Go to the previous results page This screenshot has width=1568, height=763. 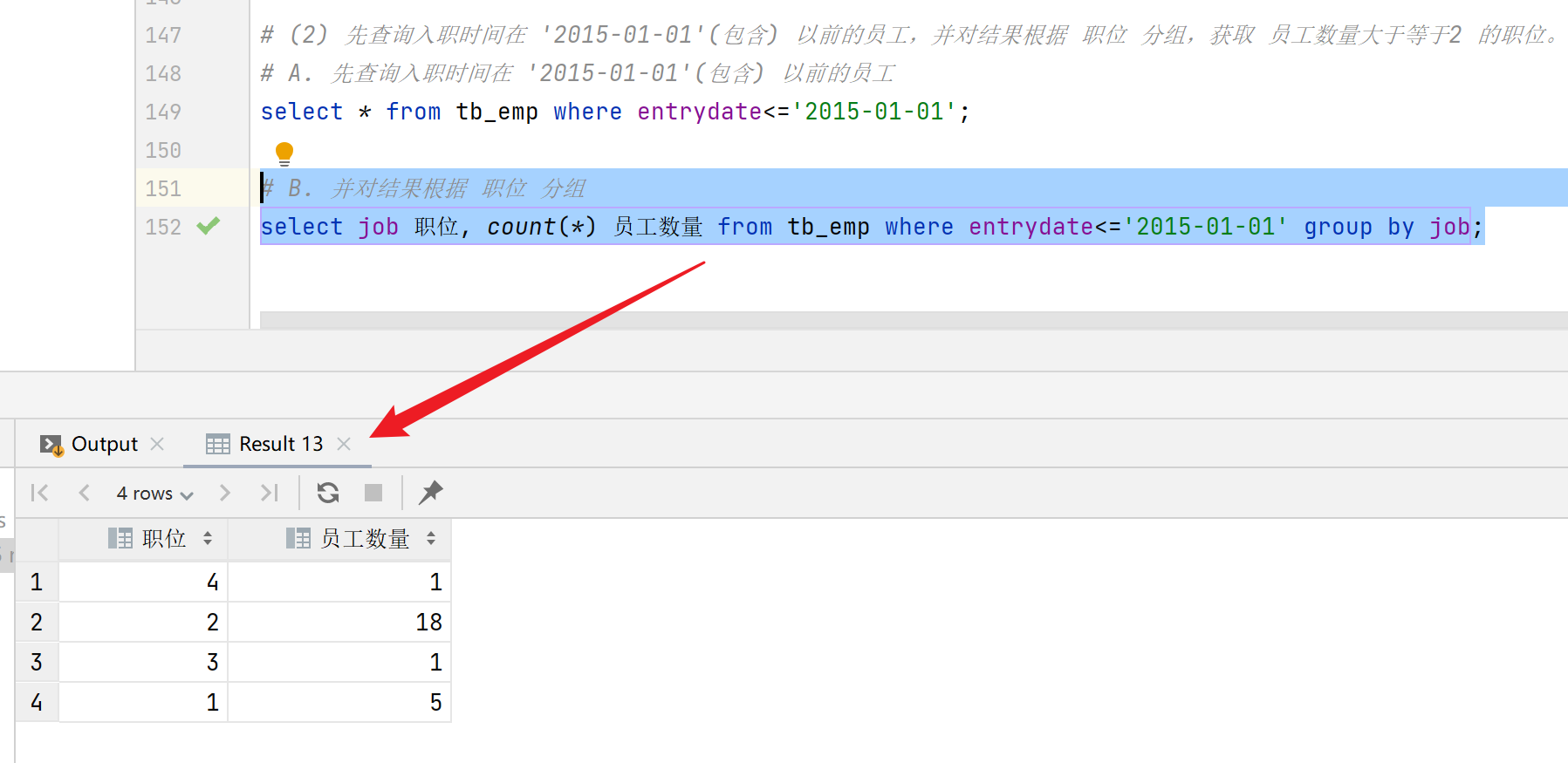[85, 493]
